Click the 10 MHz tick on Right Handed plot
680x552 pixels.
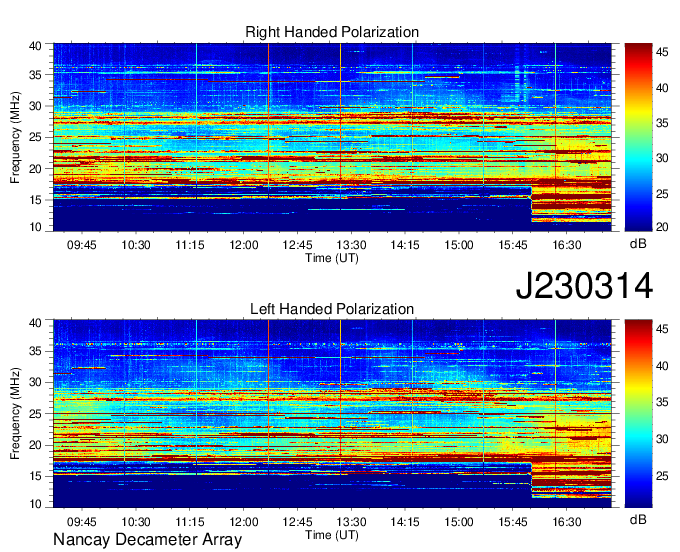click(x=35, y=227)
